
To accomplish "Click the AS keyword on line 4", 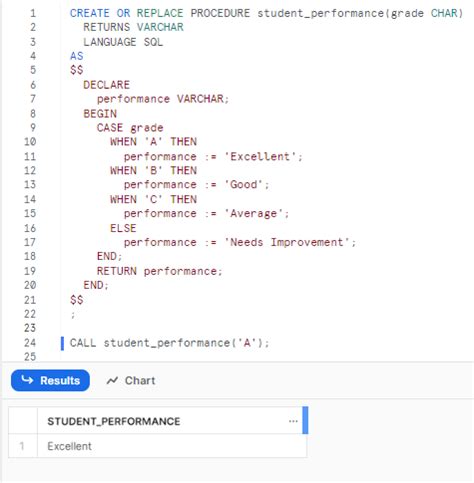I will coord(77,56).
